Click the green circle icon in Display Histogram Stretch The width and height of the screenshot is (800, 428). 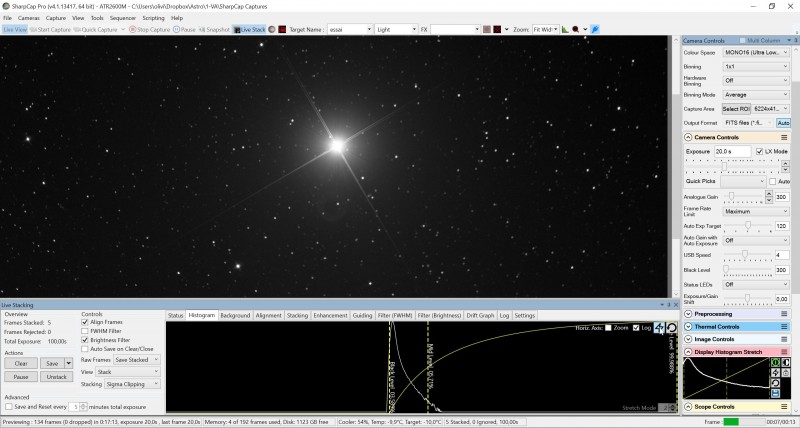[776, 362]
